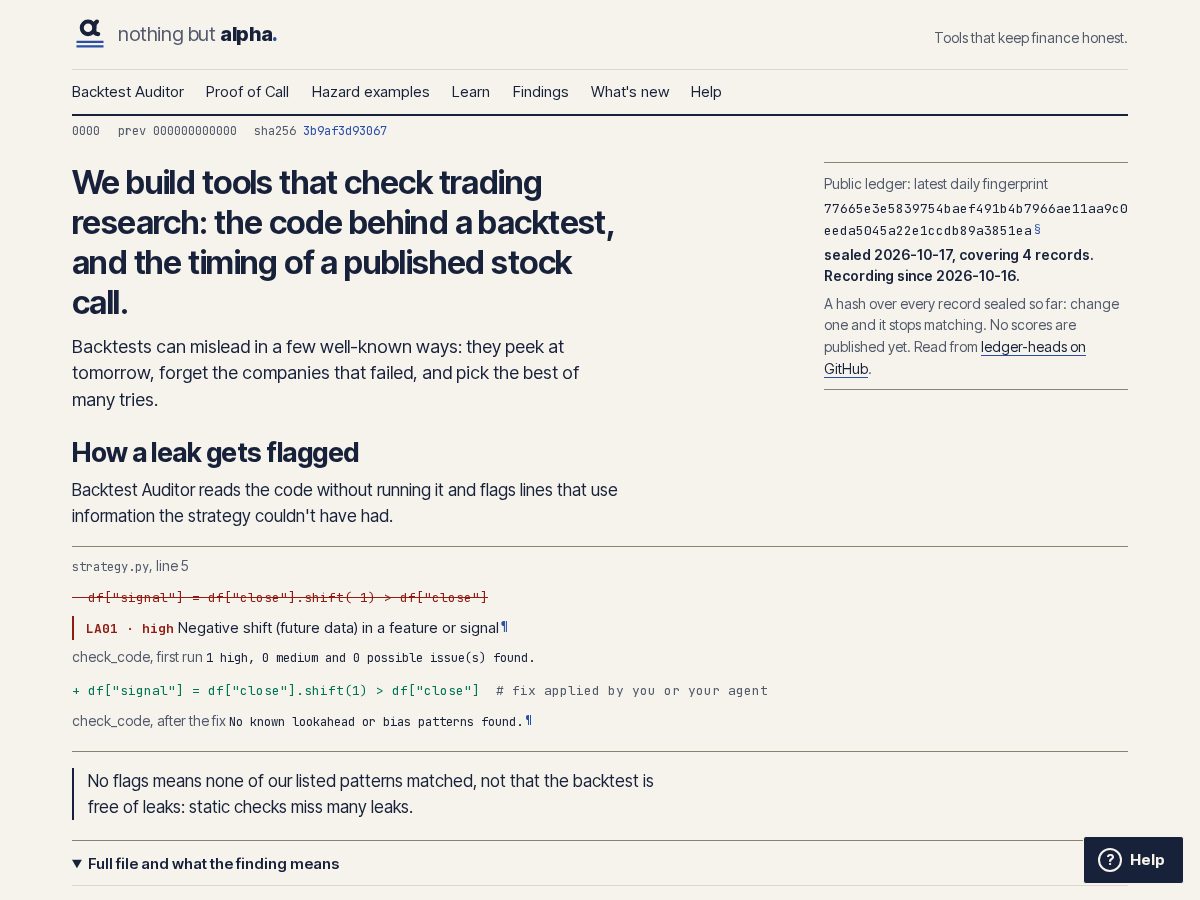Click the green fixed shift(1) code line
Screen dimensions: 1200x900
tap(276, 691)
